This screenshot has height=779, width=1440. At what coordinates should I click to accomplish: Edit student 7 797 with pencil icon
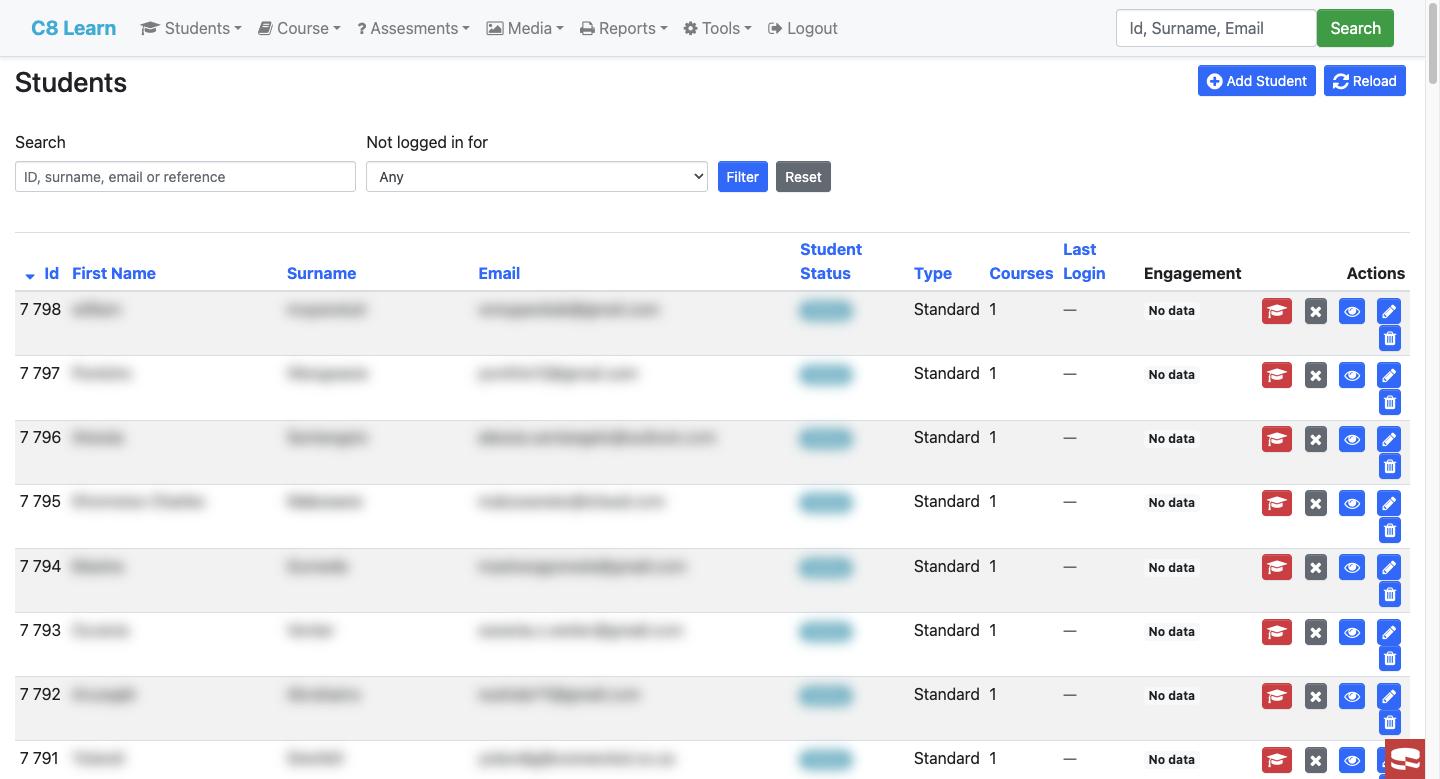[1389, 375]
